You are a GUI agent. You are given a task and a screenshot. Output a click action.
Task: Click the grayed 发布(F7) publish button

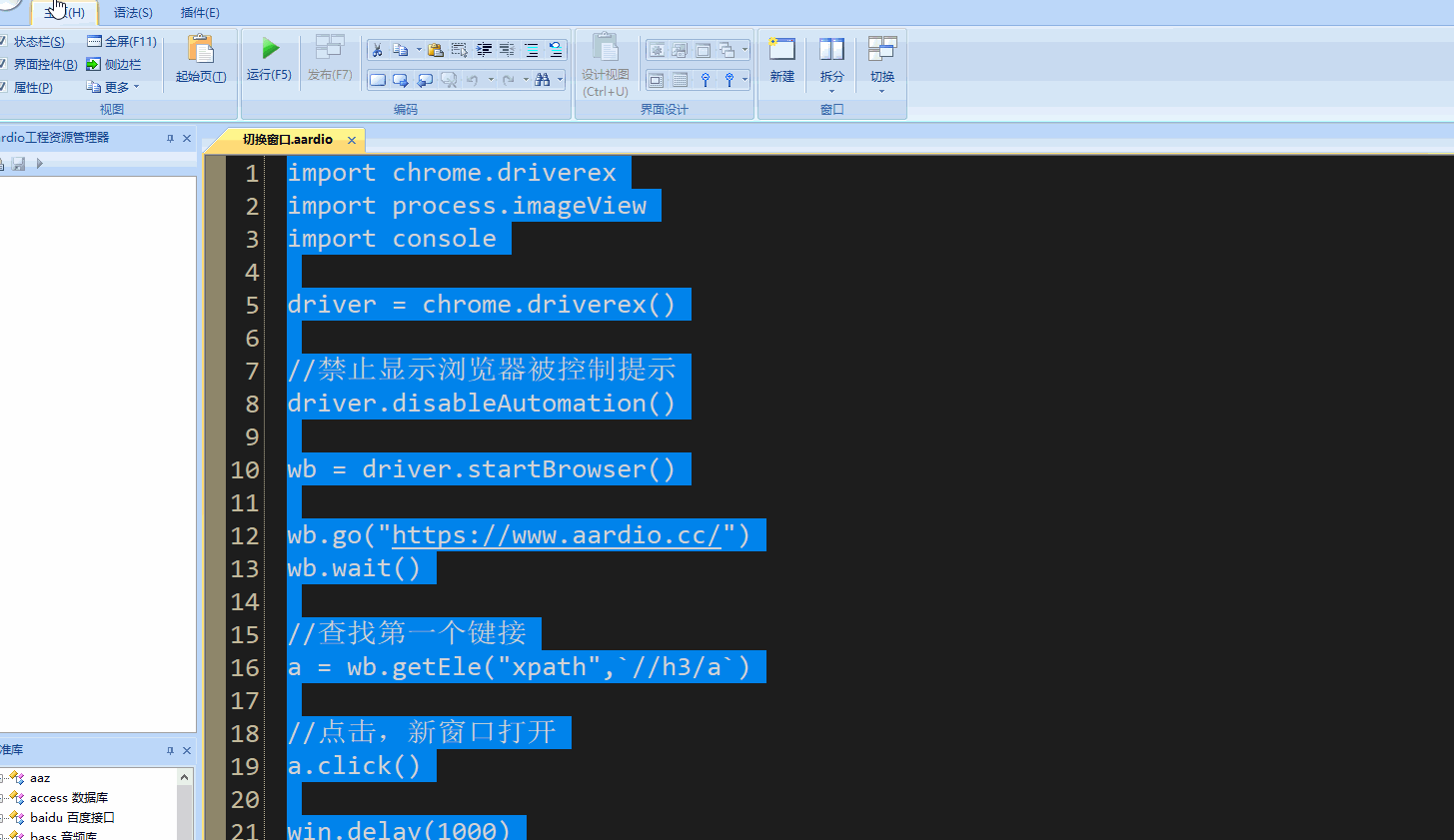(x=330, y=58)
